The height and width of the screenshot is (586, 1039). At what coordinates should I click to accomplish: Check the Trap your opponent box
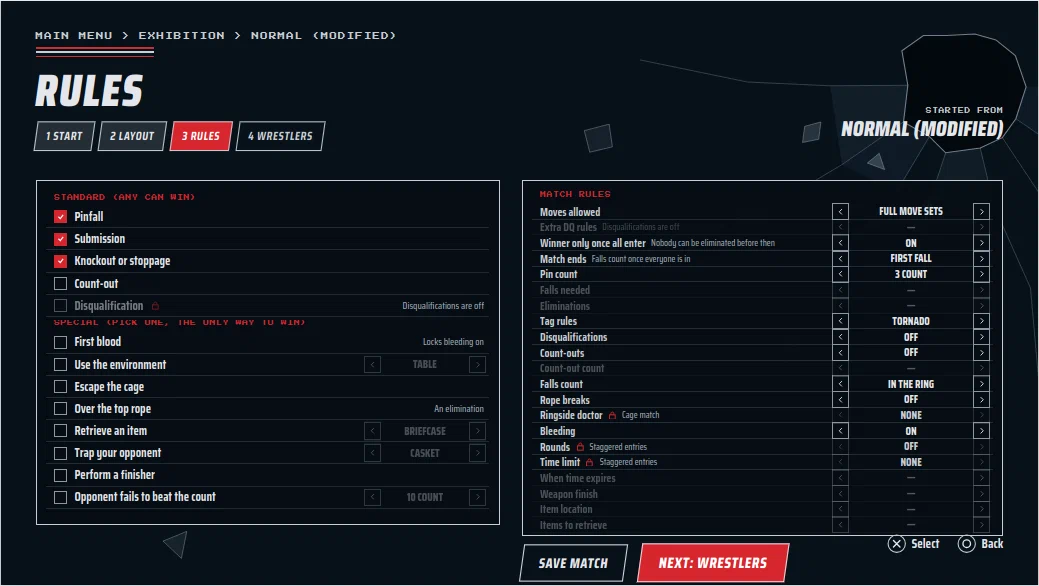(60, 453)
